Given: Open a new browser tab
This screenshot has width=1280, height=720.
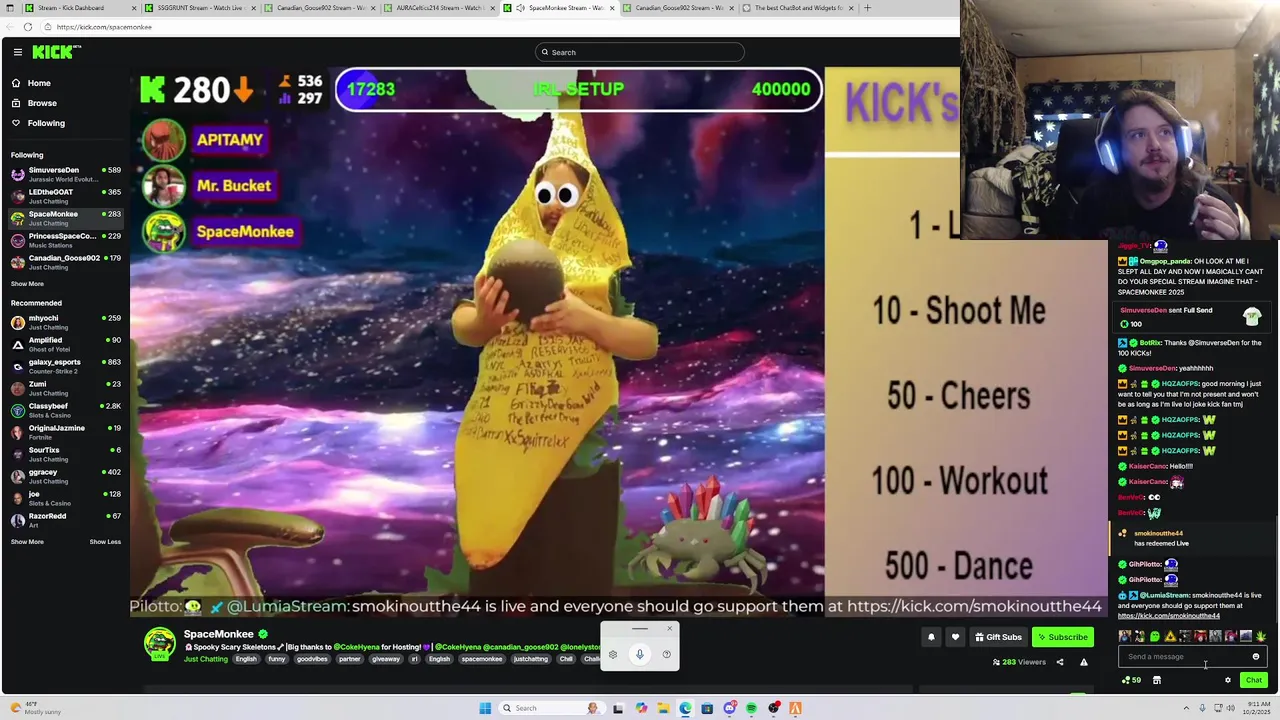Looking at the screenshot, I should pos(867,8).
